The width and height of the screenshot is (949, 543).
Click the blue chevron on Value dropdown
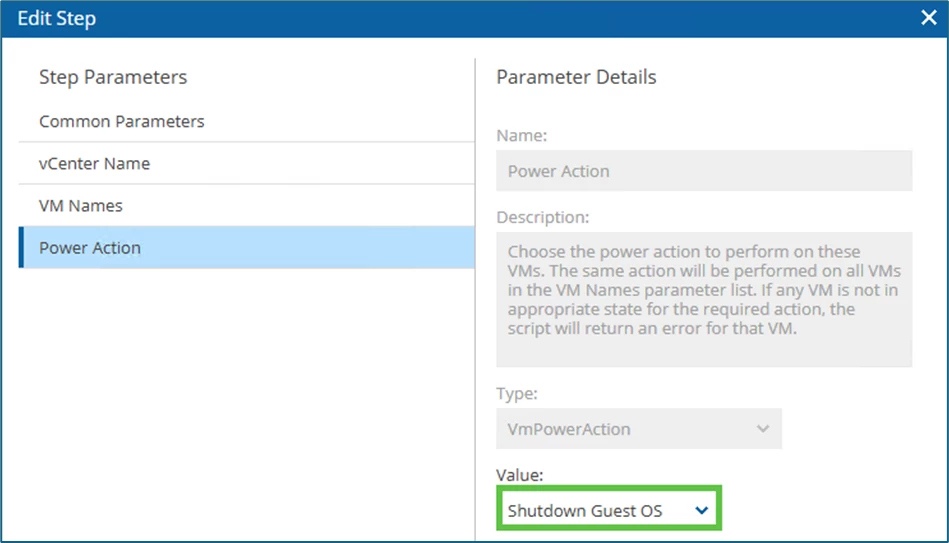click(701, 510)
